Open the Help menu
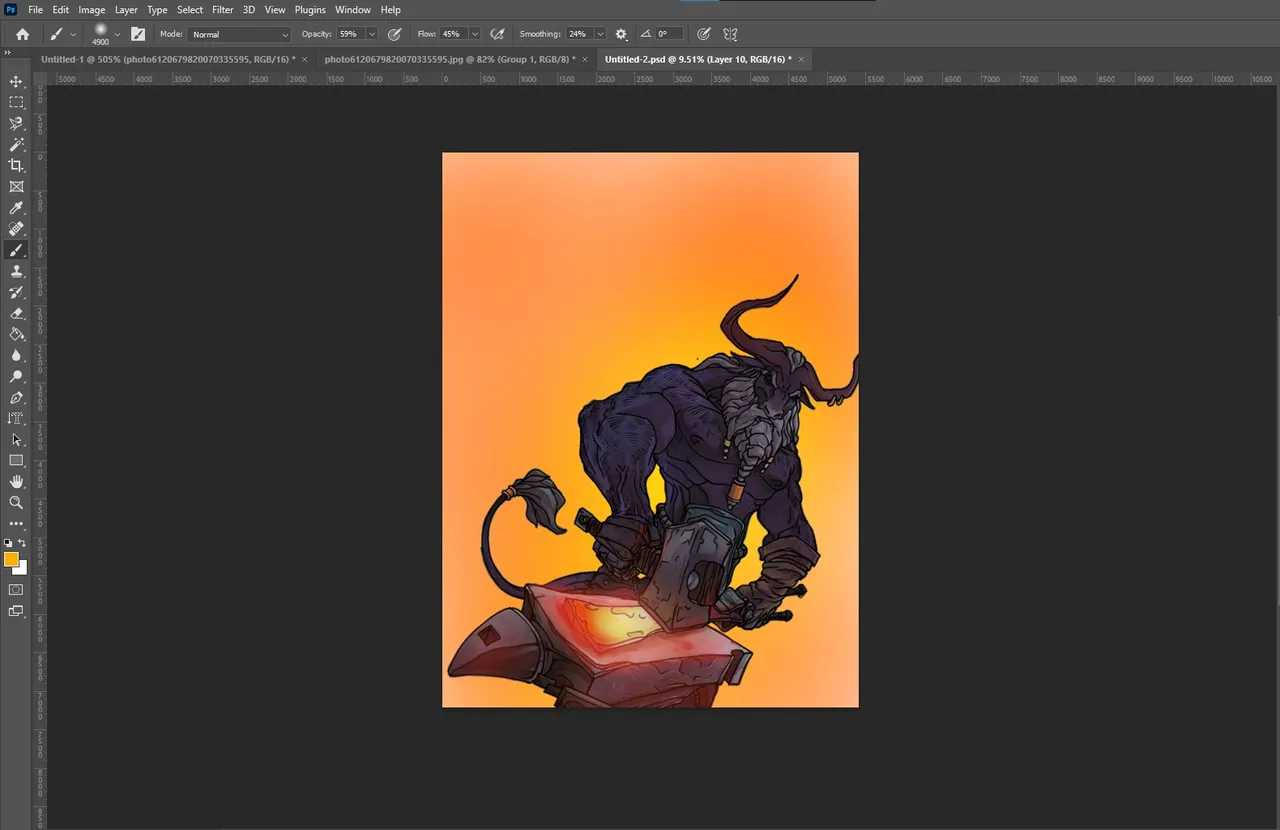 (x=391, y=10)
